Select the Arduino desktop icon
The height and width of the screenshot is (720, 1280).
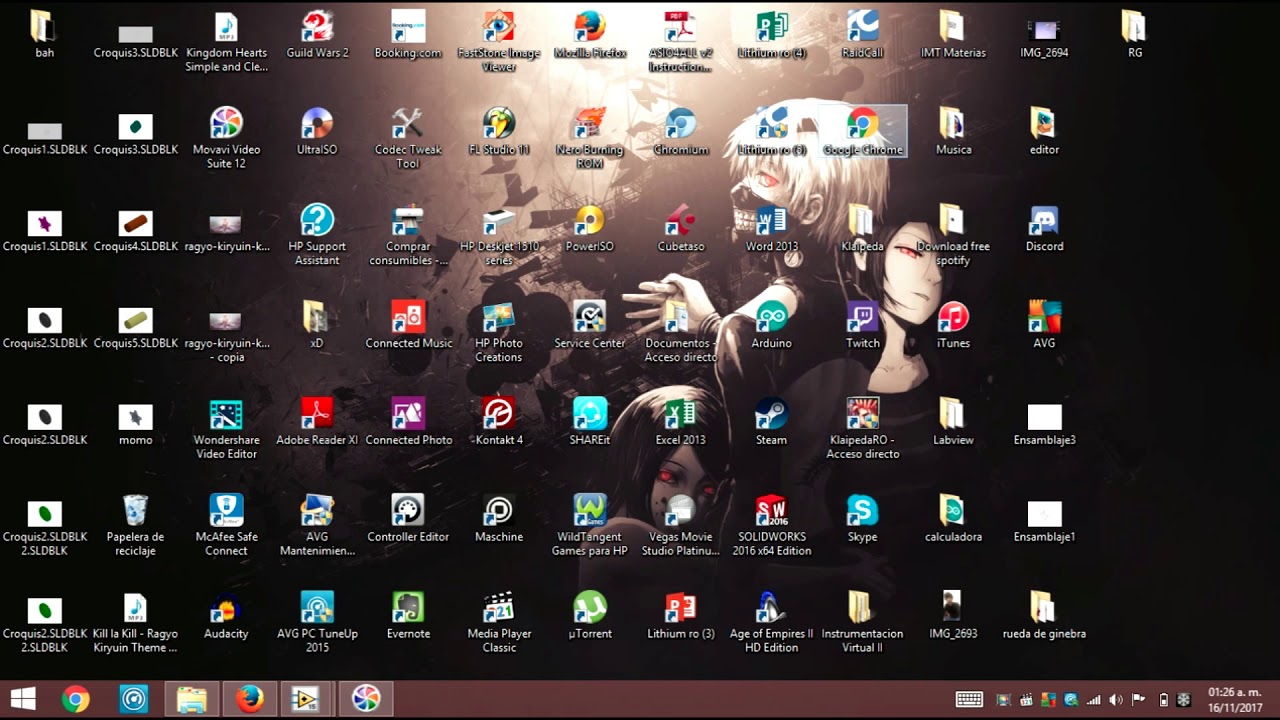(772, 325)
